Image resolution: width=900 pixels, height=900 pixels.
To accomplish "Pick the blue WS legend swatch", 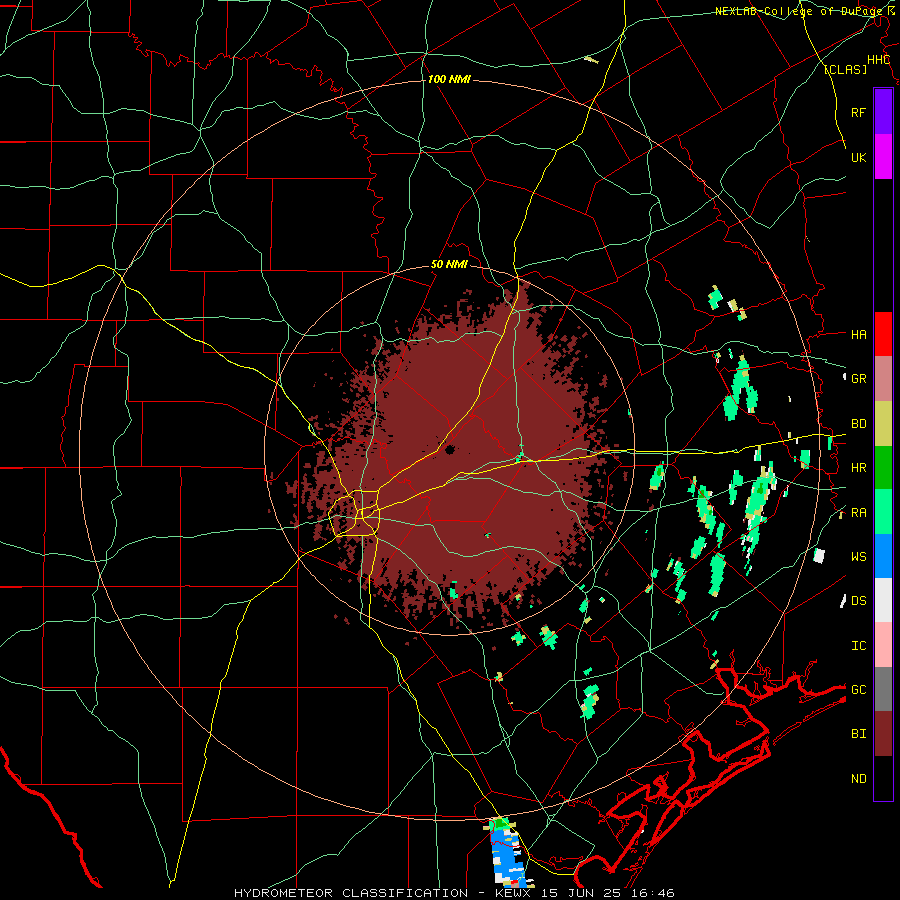I will [x=883, y=556].
